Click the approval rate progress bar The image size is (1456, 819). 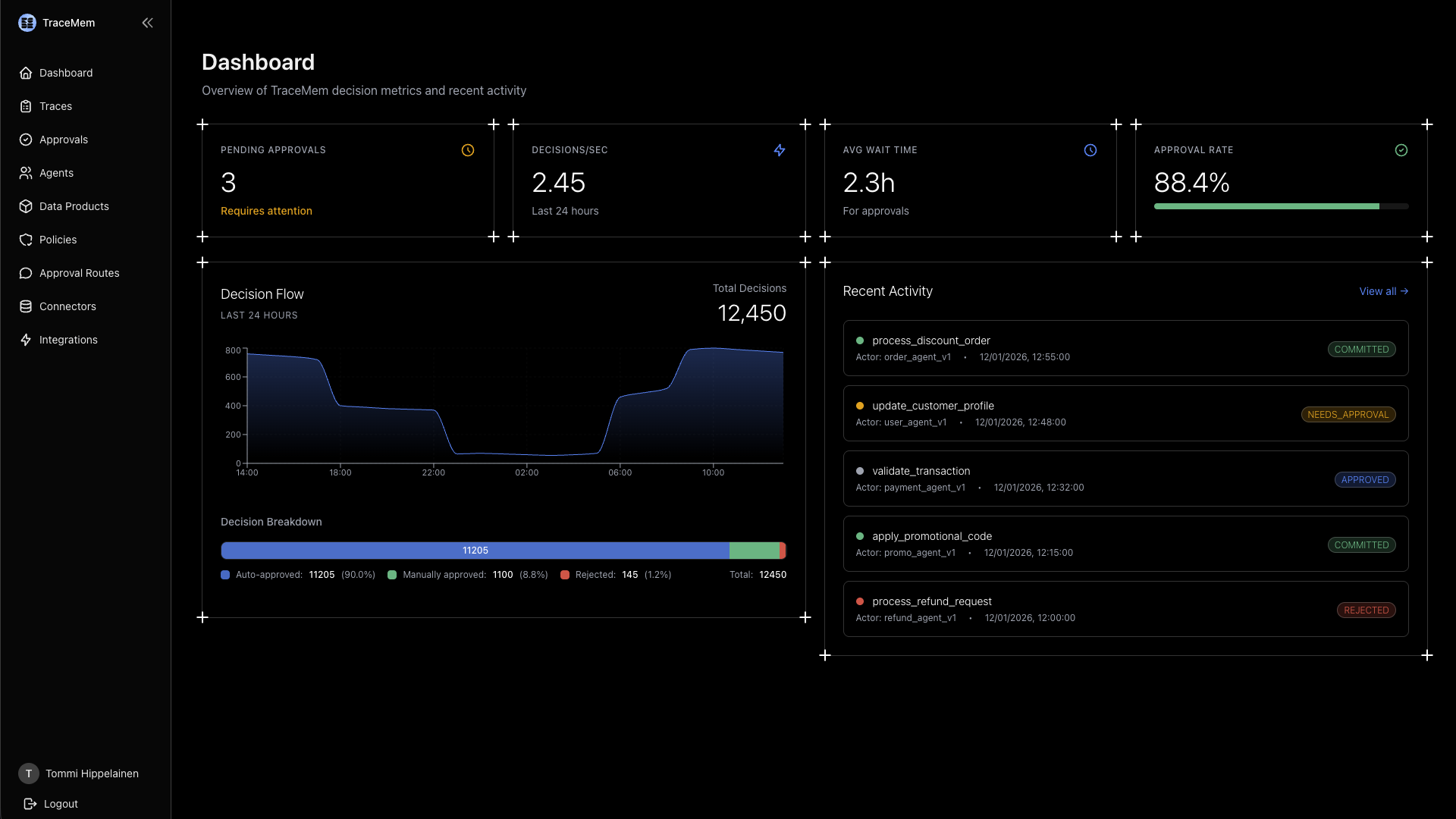click(x=1281, y=206)
